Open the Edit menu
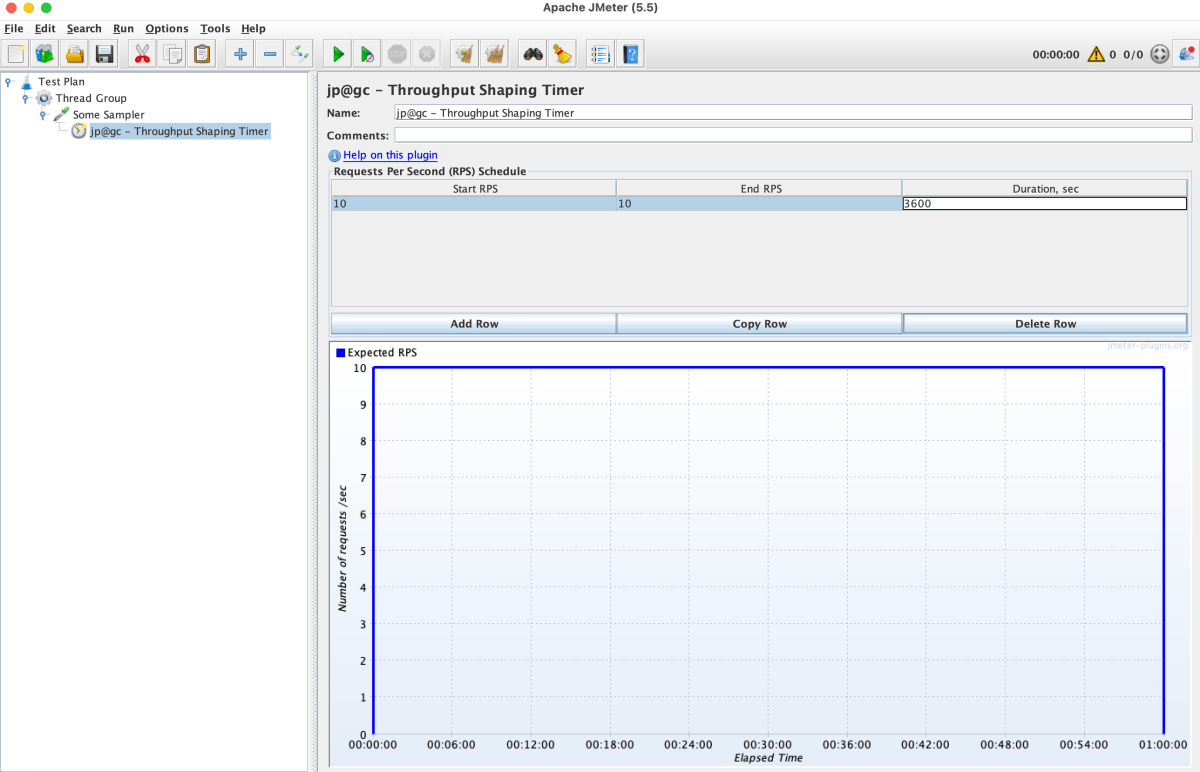This screenshot has height=772, width=1200. click(x=45, y=29)
